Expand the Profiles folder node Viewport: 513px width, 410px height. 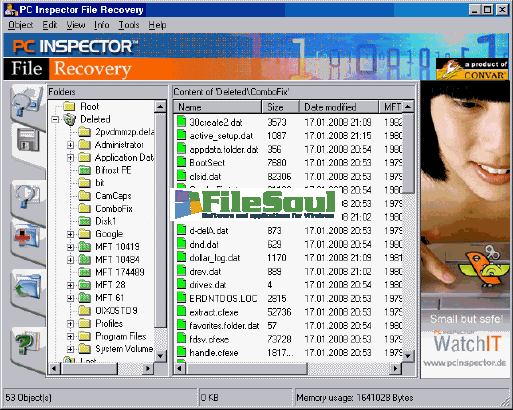[70, 324]
